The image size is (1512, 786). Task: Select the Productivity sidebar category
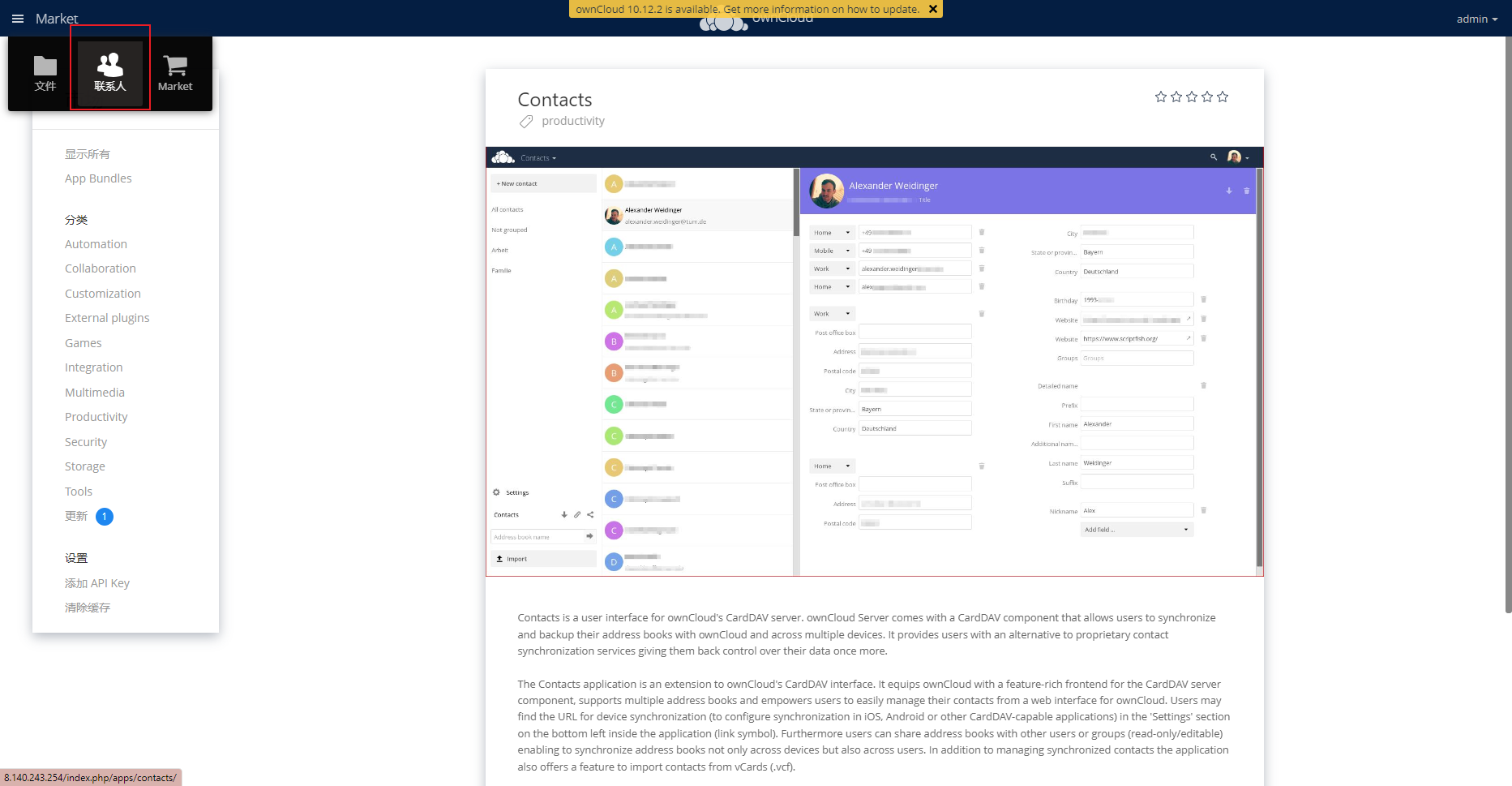tap(96, 417)
